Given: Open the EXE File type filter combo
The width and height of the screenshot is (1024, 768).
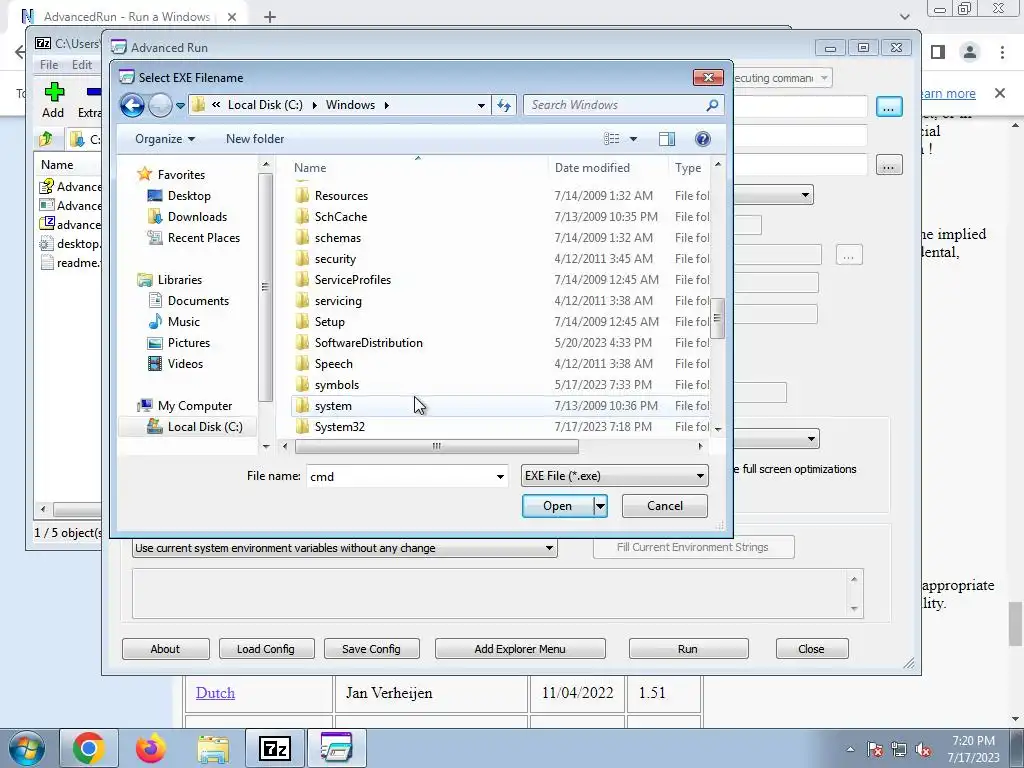Looking at the screenshot, I should coord(615,476).
